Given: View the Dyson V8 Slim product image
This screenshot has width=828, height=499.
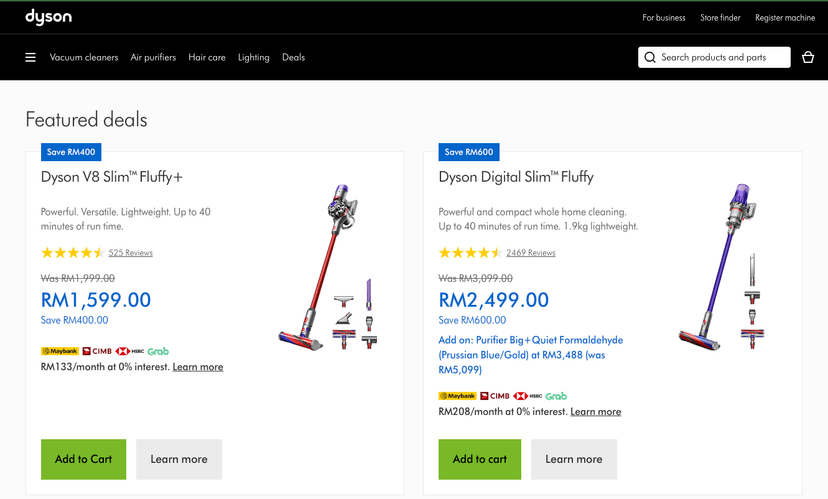Looking at the screenshot, I should 328,268.
